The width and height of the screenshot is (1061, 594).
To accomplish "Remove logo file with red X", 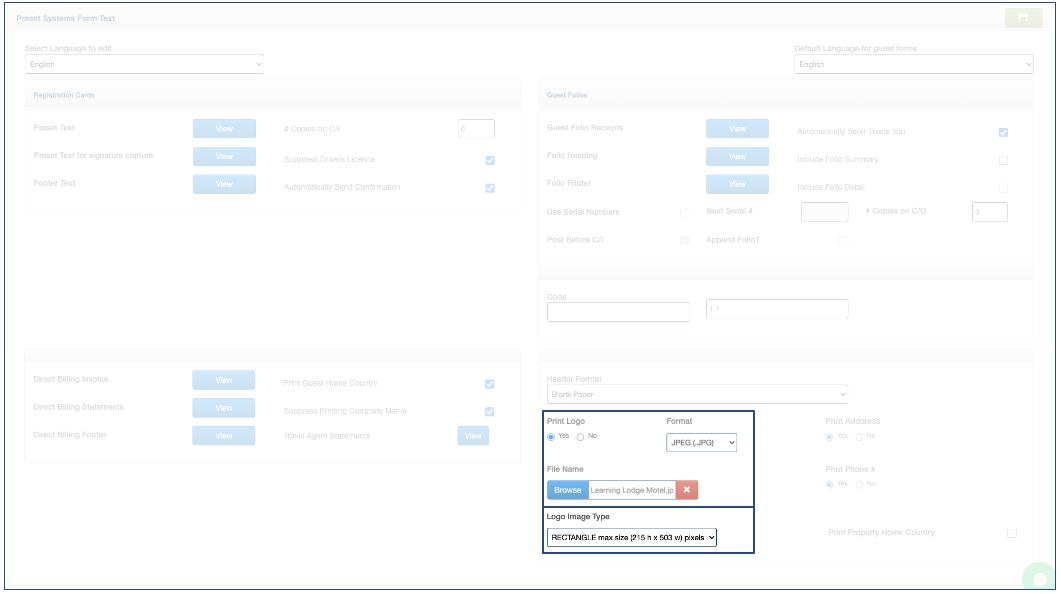I will 686,490.
